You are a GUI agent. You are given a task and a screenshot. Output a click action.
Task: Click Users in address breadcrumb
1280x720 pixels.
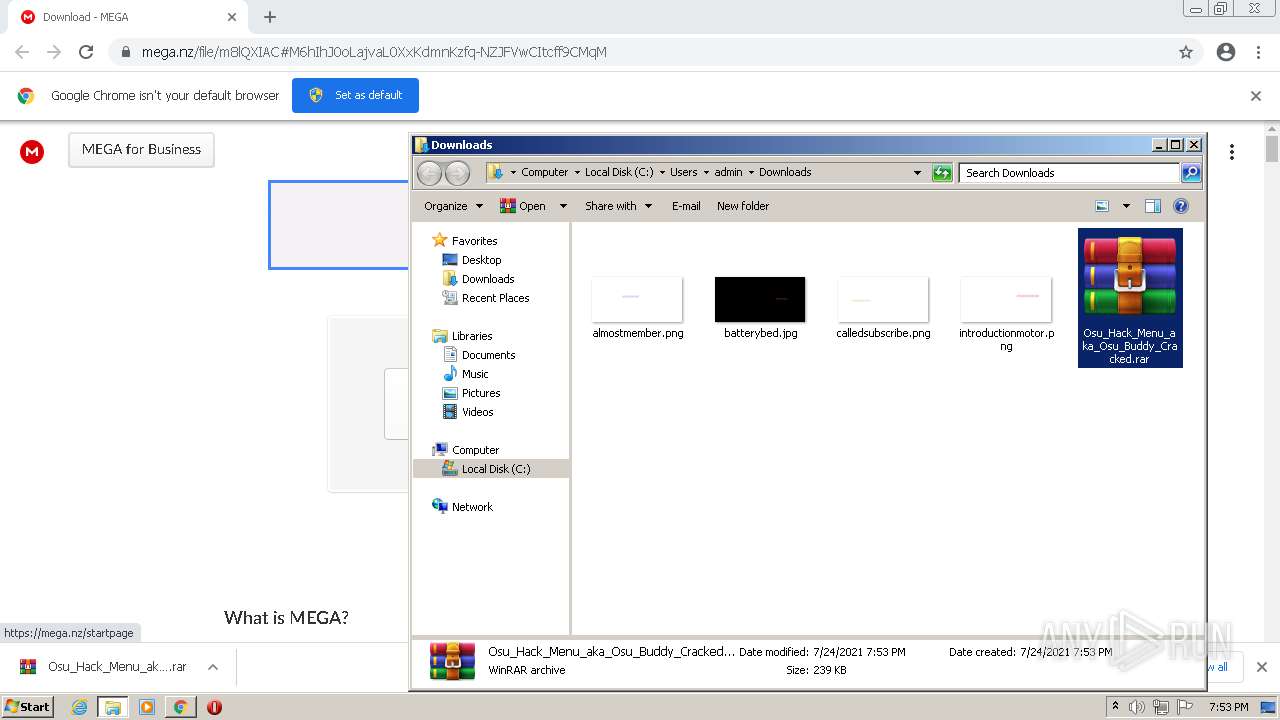tap(684, 172)
